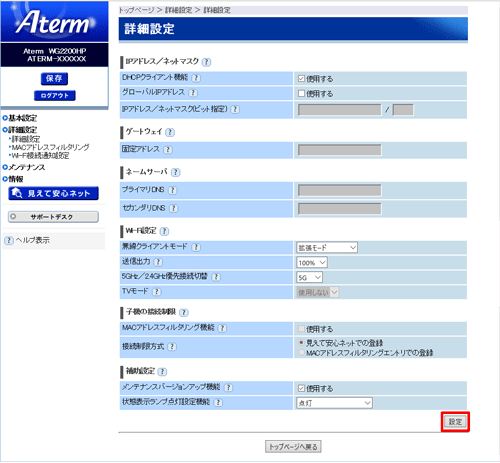Open 状態表示ランプ 点灯 dropdown

334,403
